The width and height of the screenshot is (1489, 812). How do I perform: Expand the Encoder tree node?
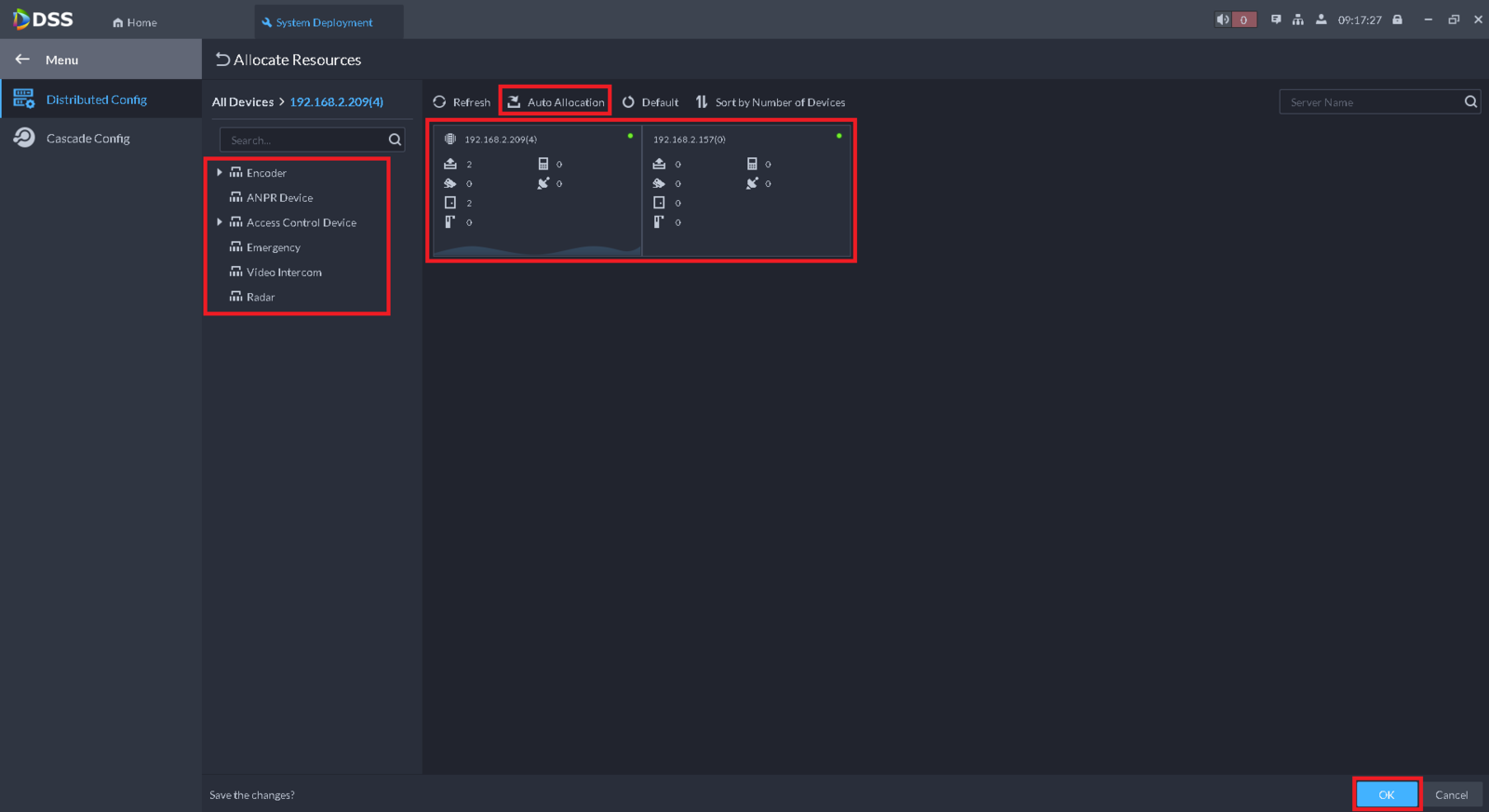pos(220,173)
